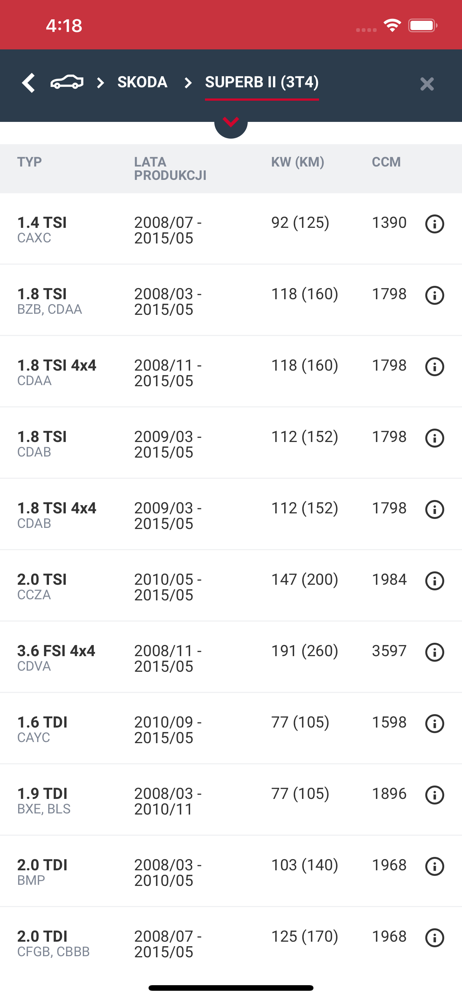Select the 1.8 TSI 4x4 CDAB row
462x1000 pixels.
pos(231,515)
